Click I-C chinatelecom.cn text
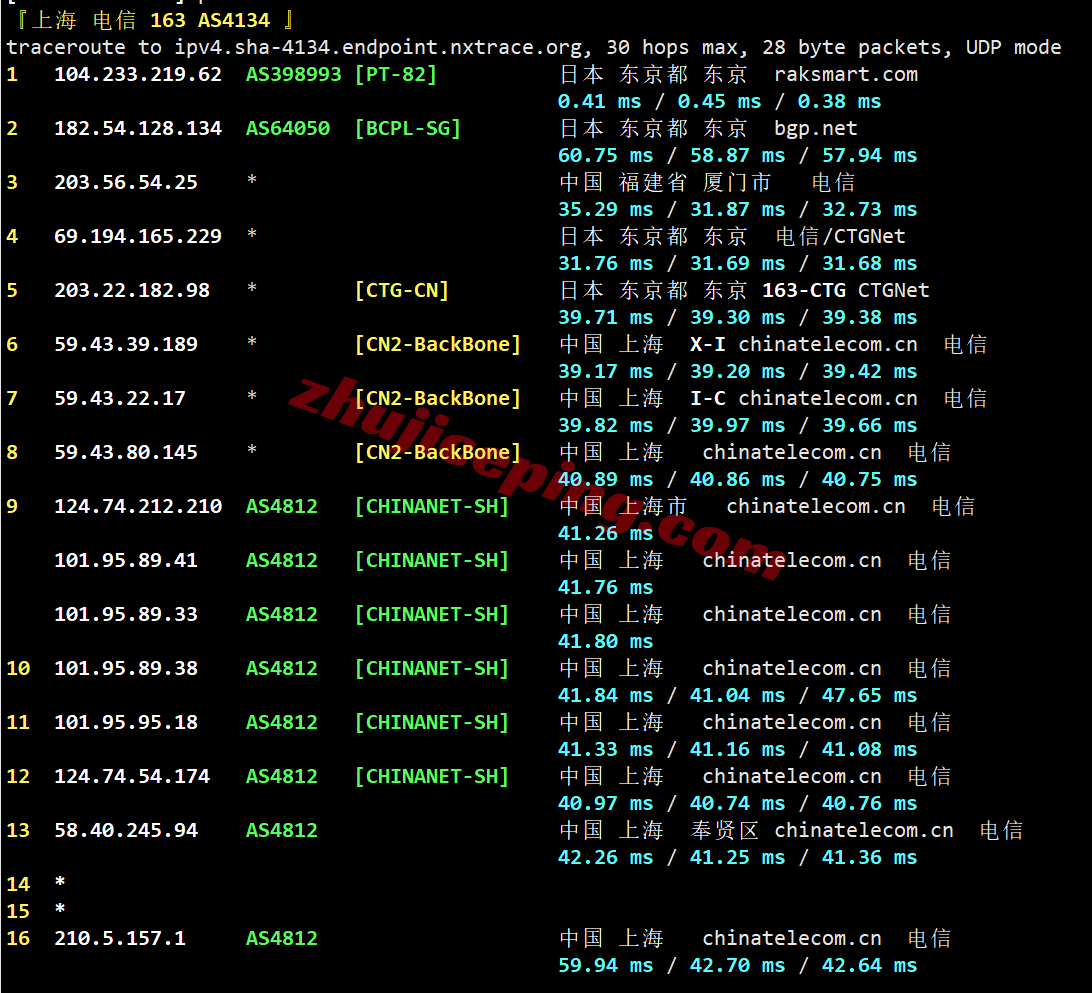Image resolution: width=1092 pixels, height=993 pixels. (x=804, y=398)
